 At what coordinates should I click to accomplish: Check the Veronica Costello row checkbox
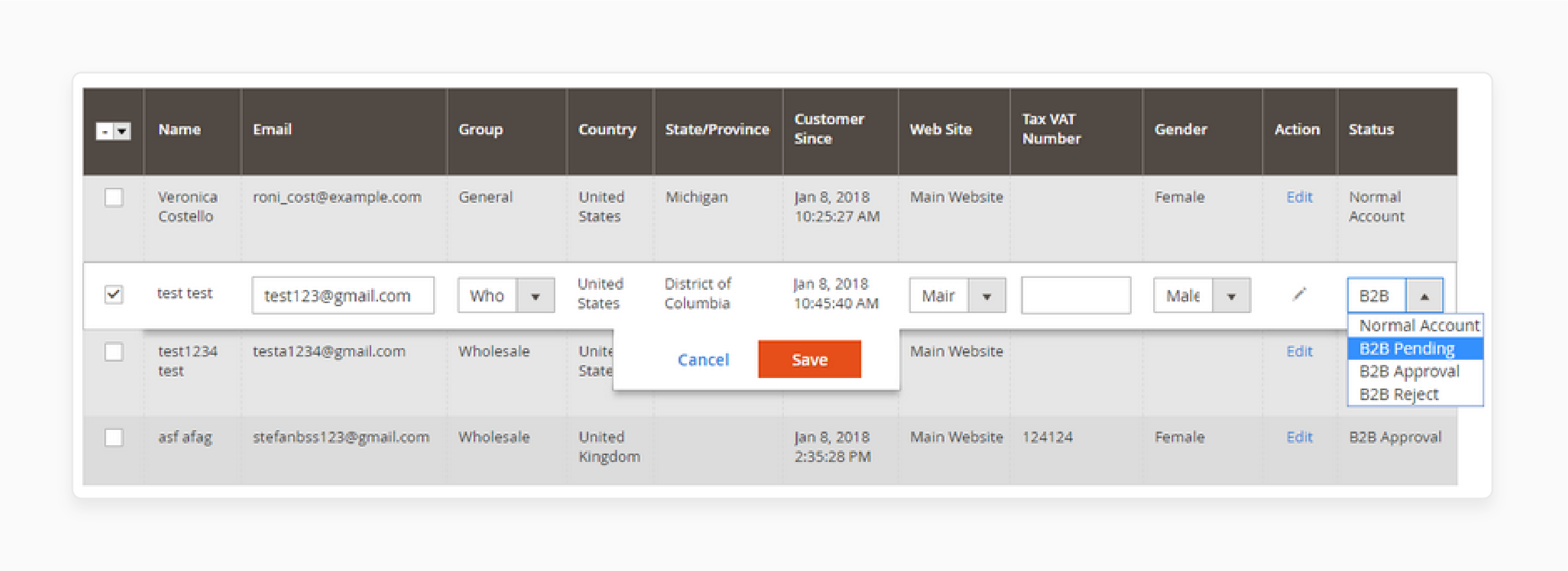114,197
